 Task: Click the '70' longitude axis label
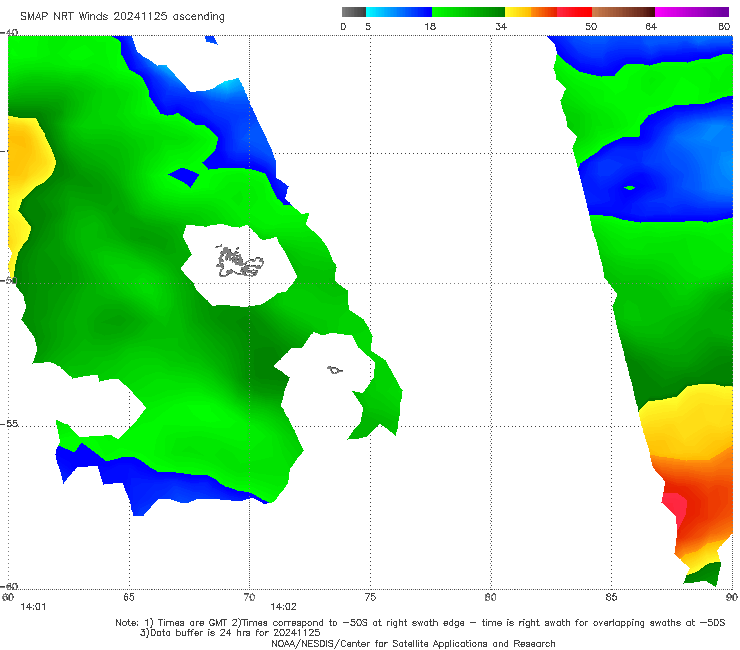pyautogui.click(x=249, y=597)
